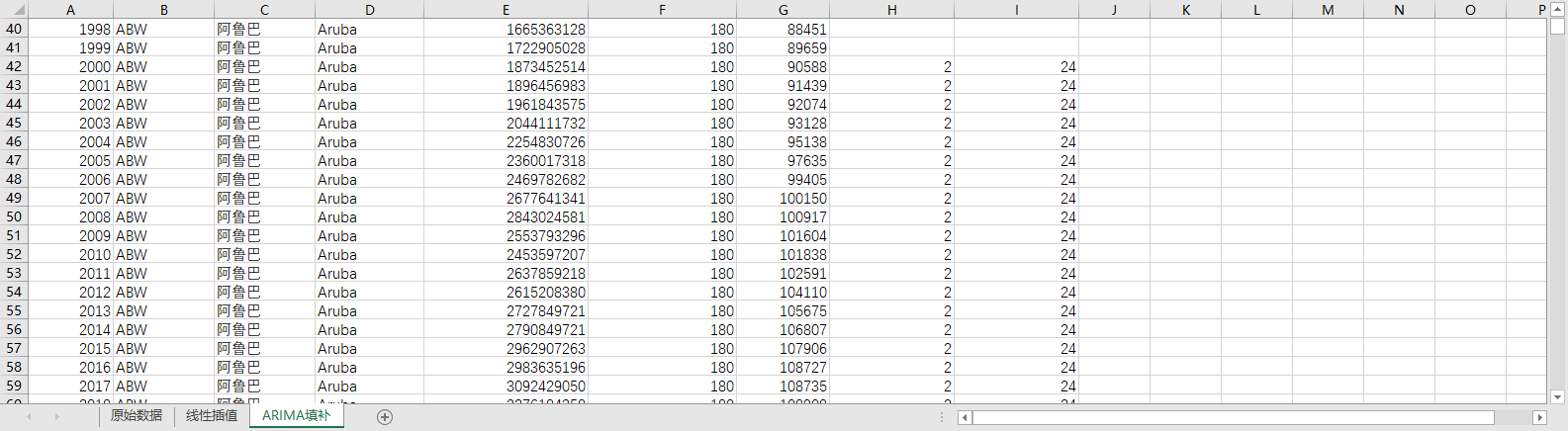
Task: Select column K header
Action: 1185,9
